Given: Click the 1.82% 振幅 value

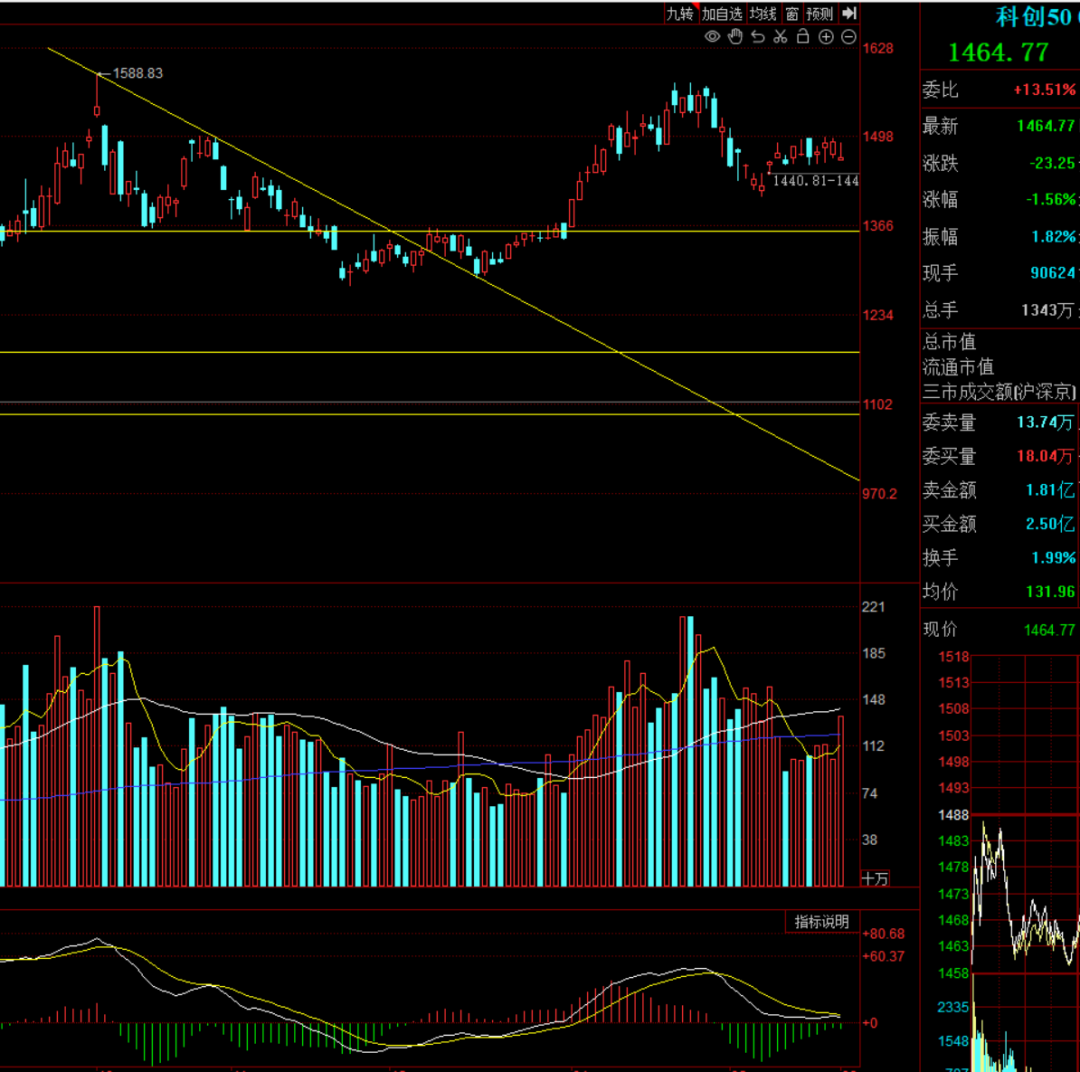Looking at the screenshot, I should pos(1053,237).
